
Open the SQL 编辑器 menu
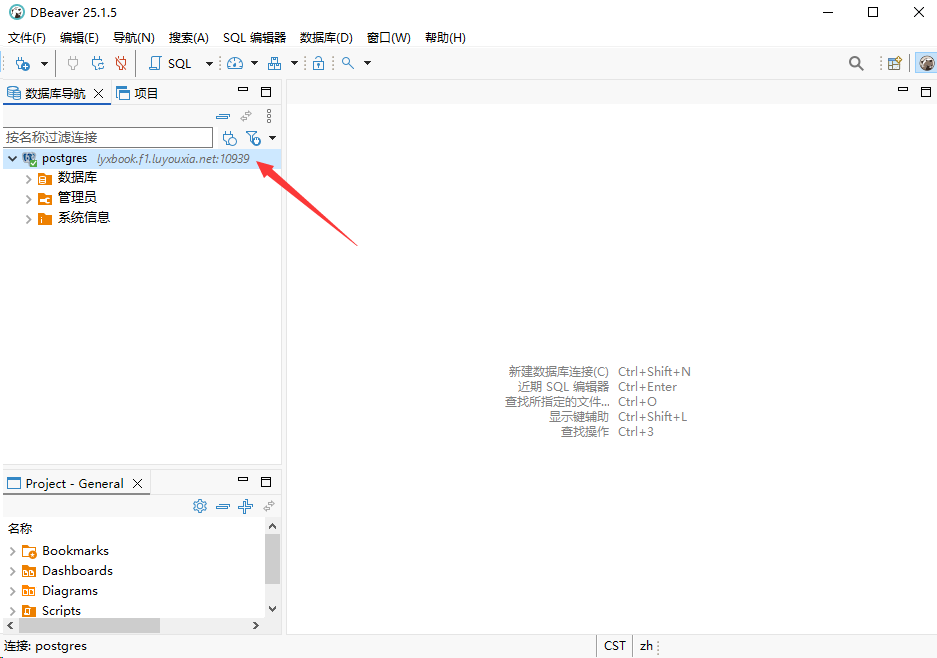point(255,38)
